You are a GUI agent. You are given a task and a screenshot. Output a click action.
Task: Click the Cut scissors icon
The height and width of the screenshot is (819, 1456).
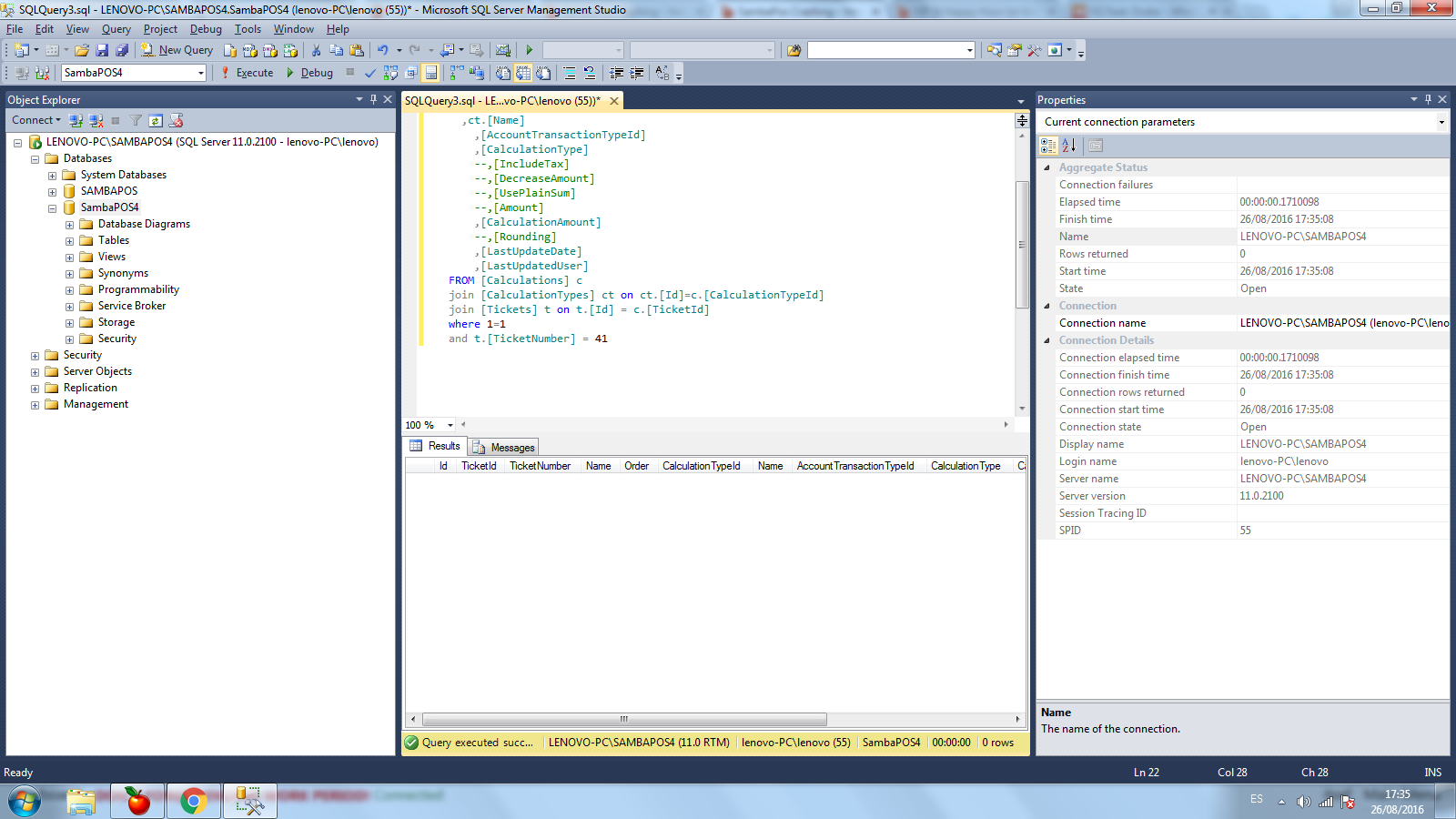[316, 50]
